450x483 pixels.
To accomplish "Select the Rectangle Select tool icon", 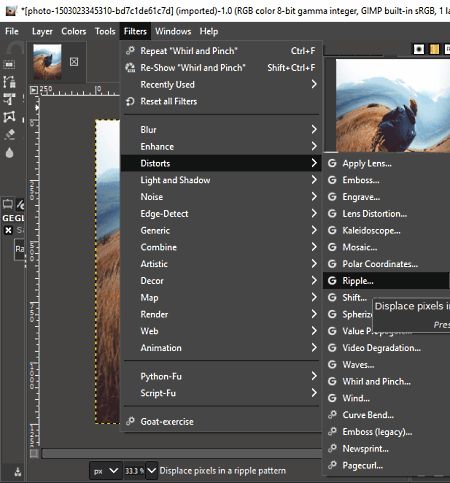I will point(9,64).
